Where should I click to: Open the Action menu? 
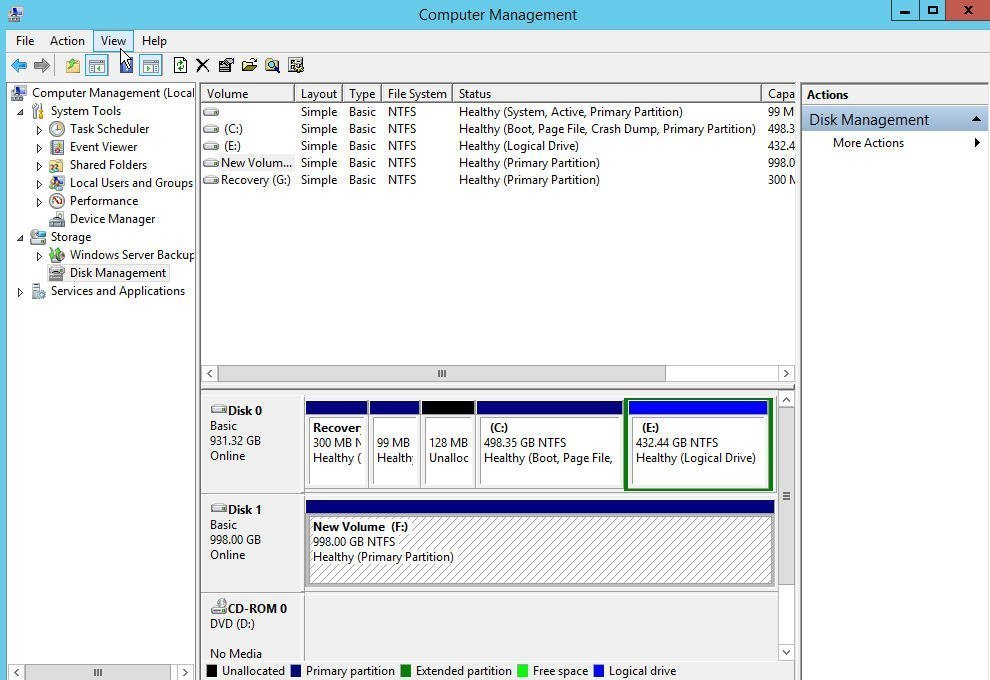click(67, 41)
